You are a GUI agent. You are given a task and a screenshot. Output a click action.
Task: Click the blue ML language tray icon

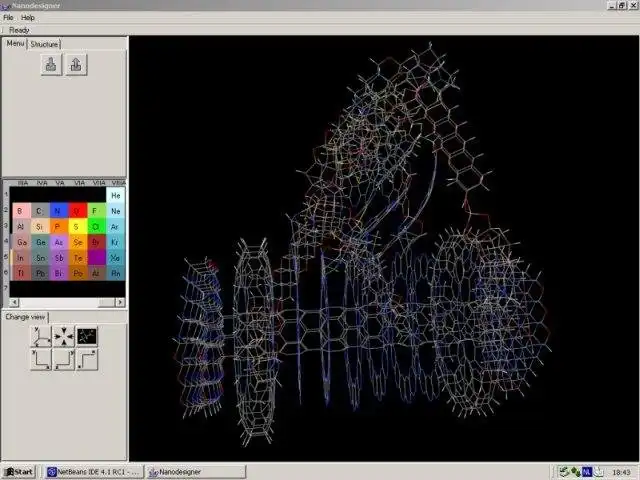pyautogui.click(x=587, y=472)
